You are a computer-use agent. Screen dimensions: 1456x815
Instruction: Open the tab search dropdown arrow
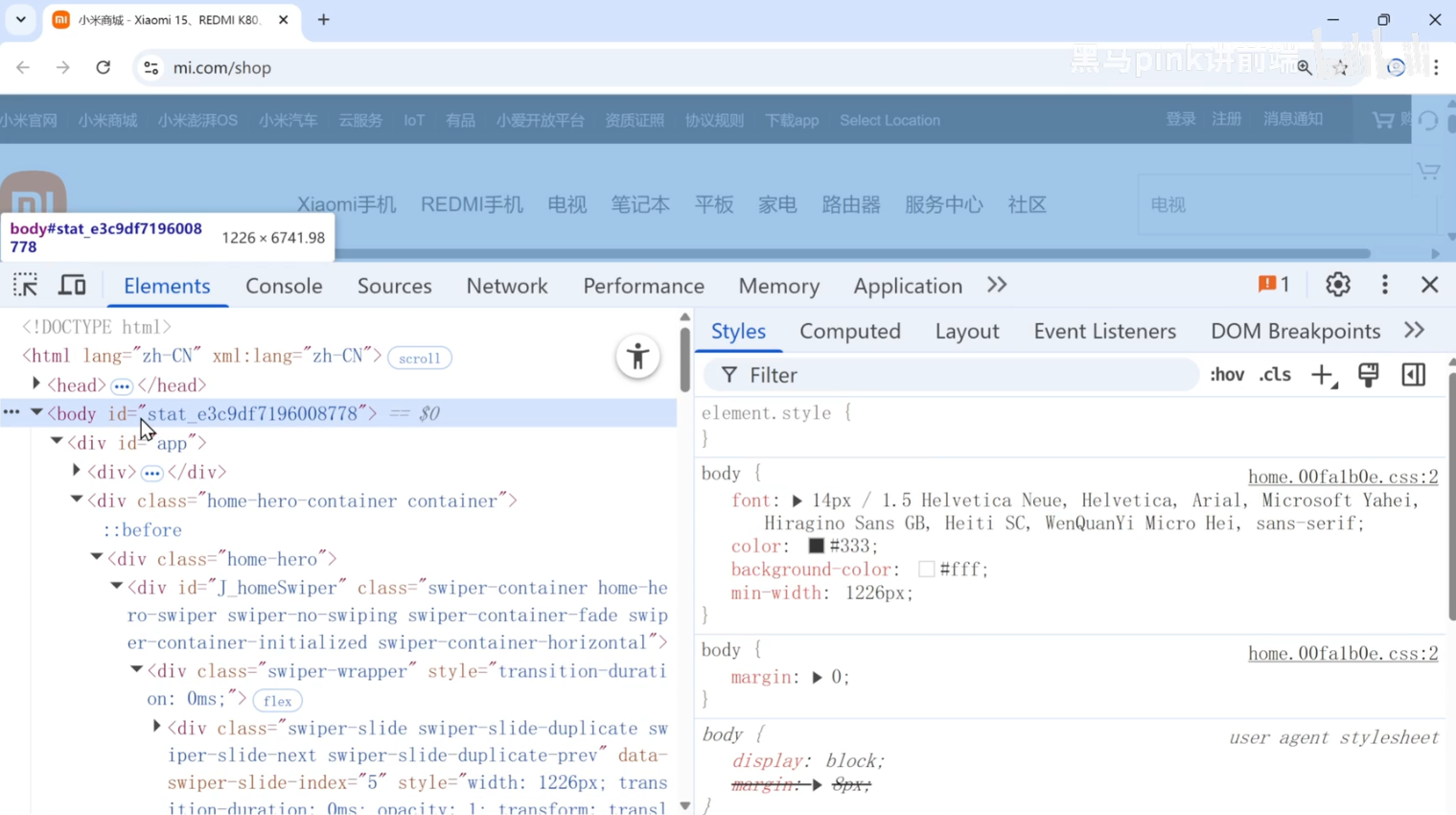tap(20, 19)
